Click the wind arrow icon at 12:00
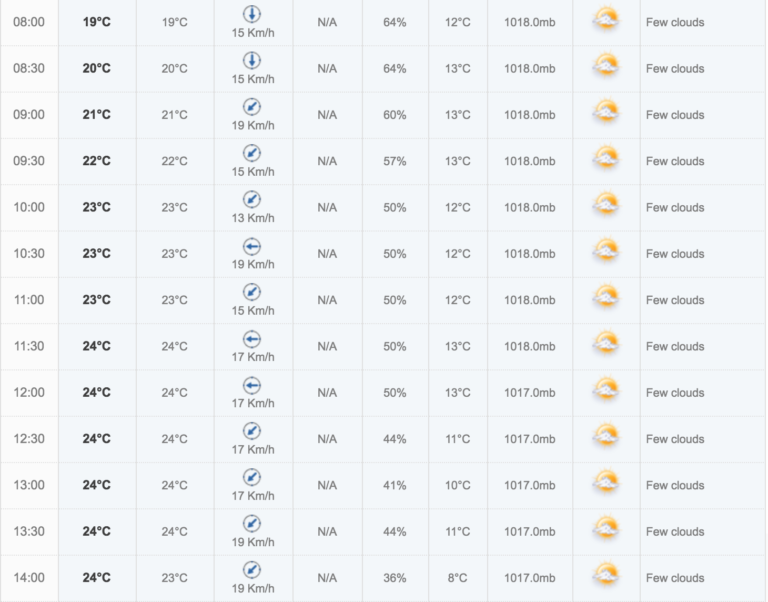This screenshot has width=768, height=602. click(252, 385)
